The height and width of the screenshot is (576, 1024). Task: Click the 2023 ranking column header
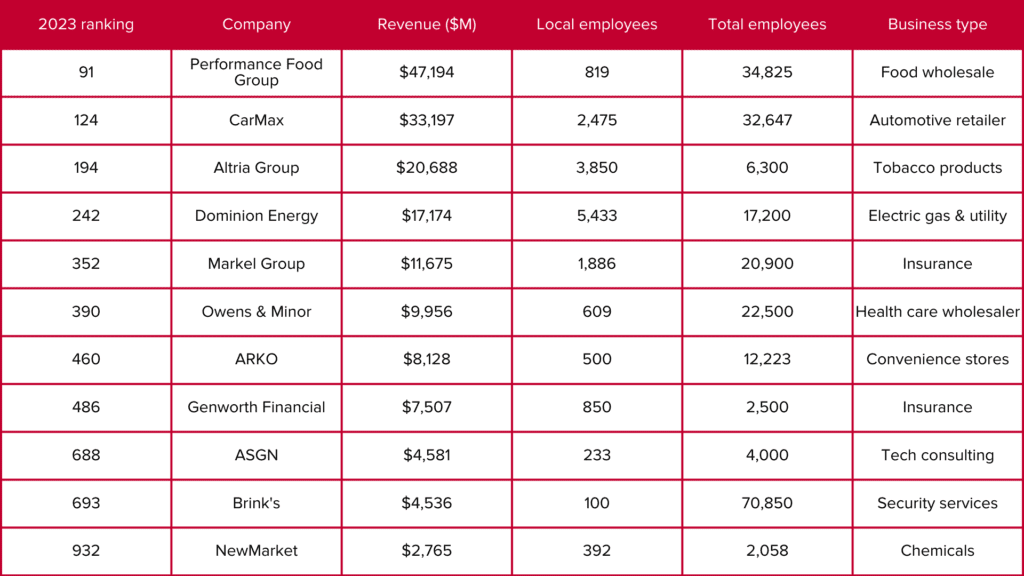pyautogui.click(x=86, y=24)
